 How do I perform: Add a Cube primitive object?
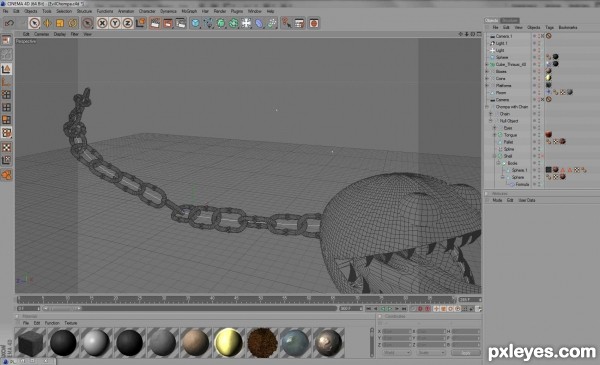[196, 23]
